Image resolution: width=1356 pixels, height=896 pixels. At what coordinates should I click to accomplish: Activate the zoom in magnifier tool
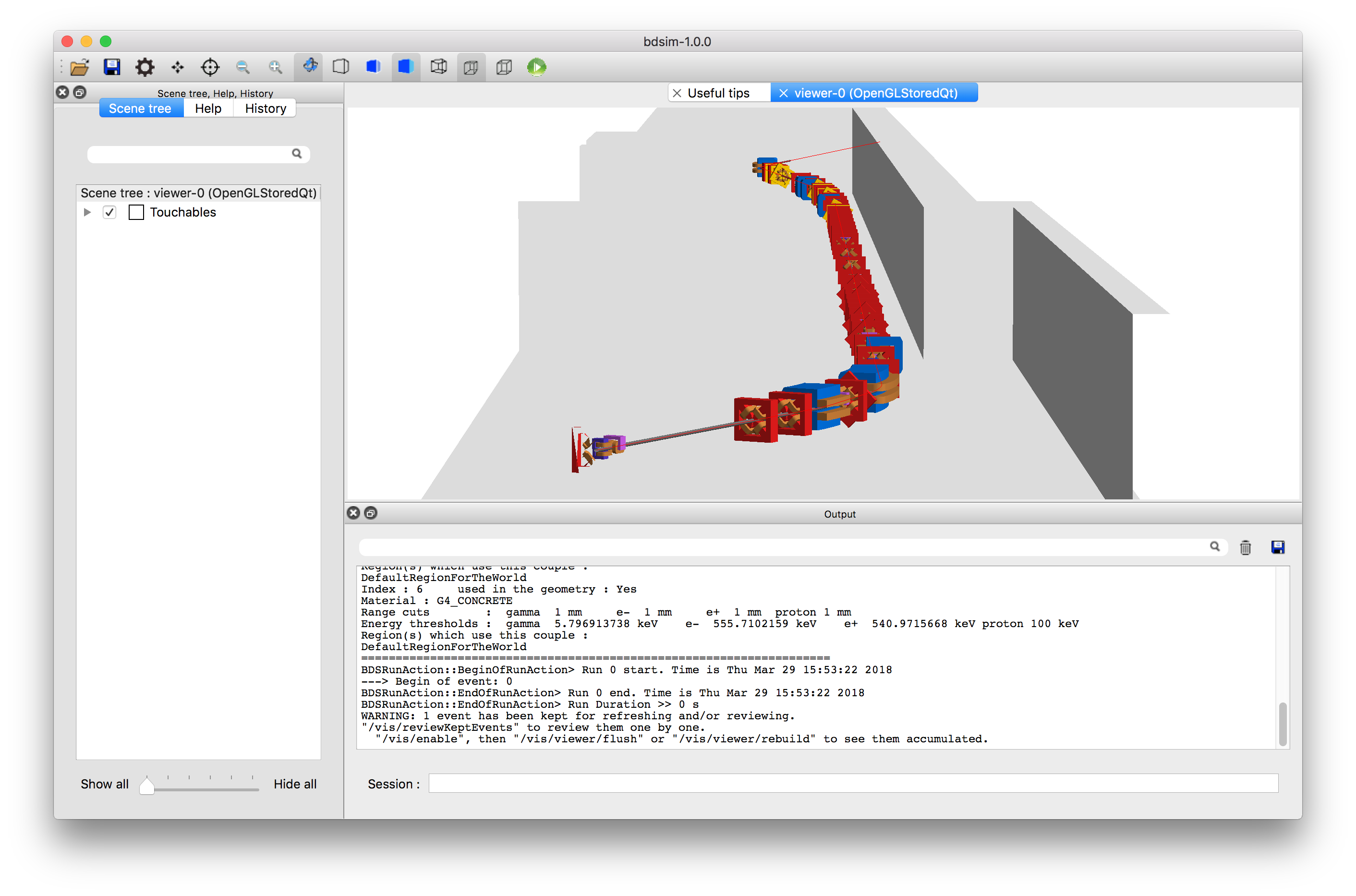(x=276, y=67)
